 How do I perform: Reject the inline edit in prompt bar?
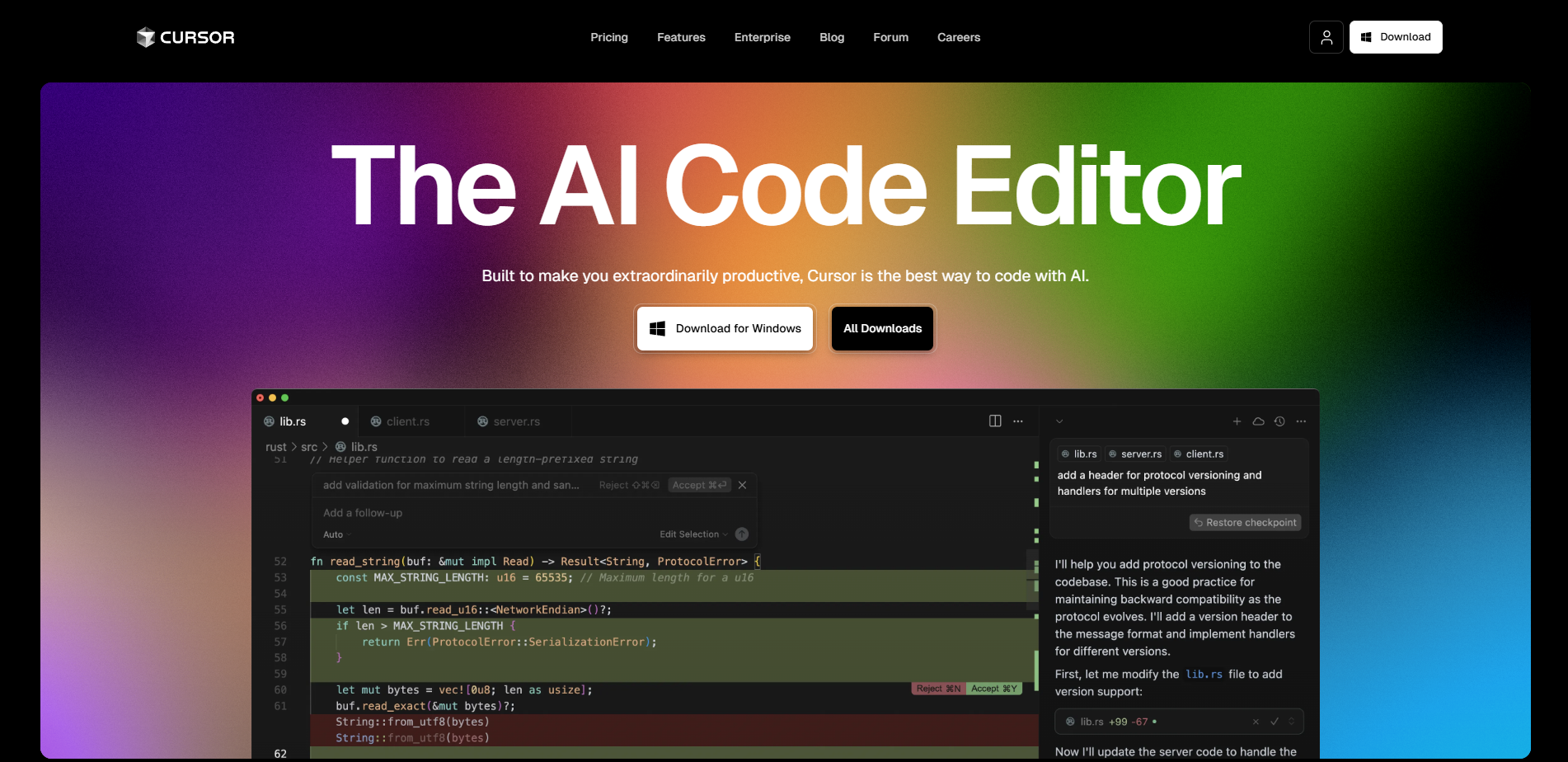tap(629, 485)
